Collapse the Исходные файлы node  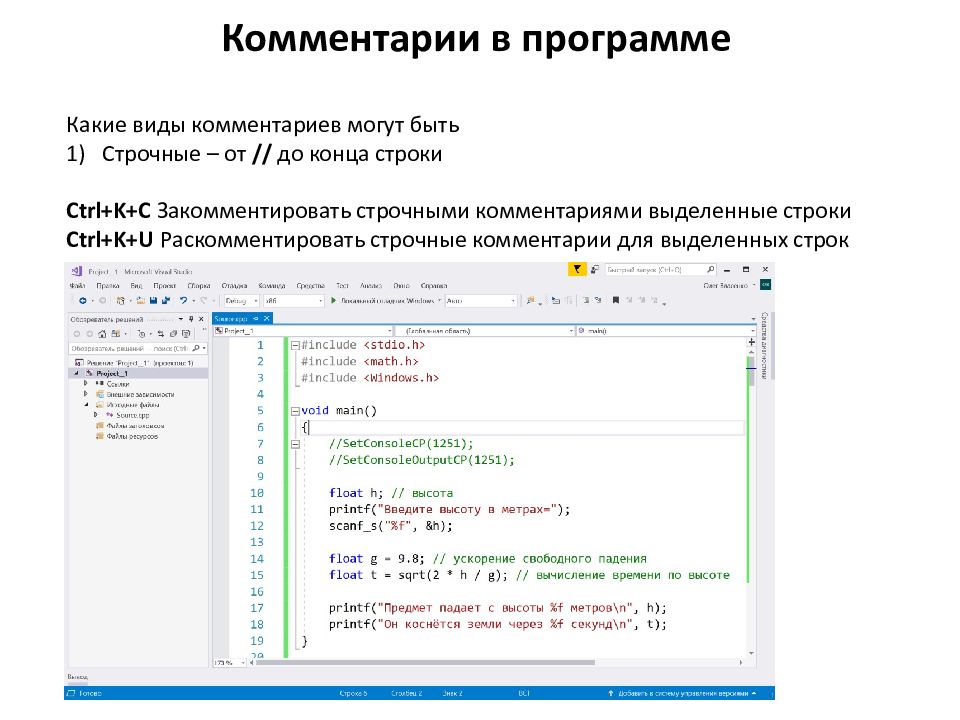click(x=86, y=405)
